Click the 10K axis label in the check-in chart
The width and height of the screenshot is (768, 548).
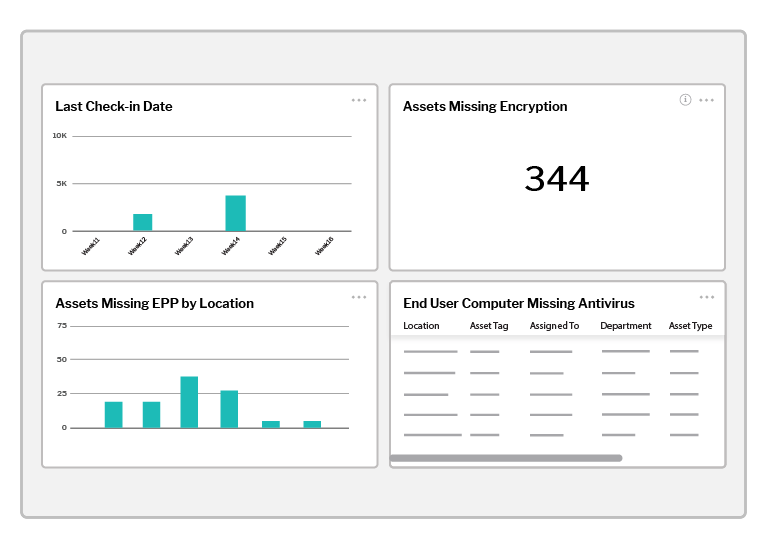click(x=60, y=136)
